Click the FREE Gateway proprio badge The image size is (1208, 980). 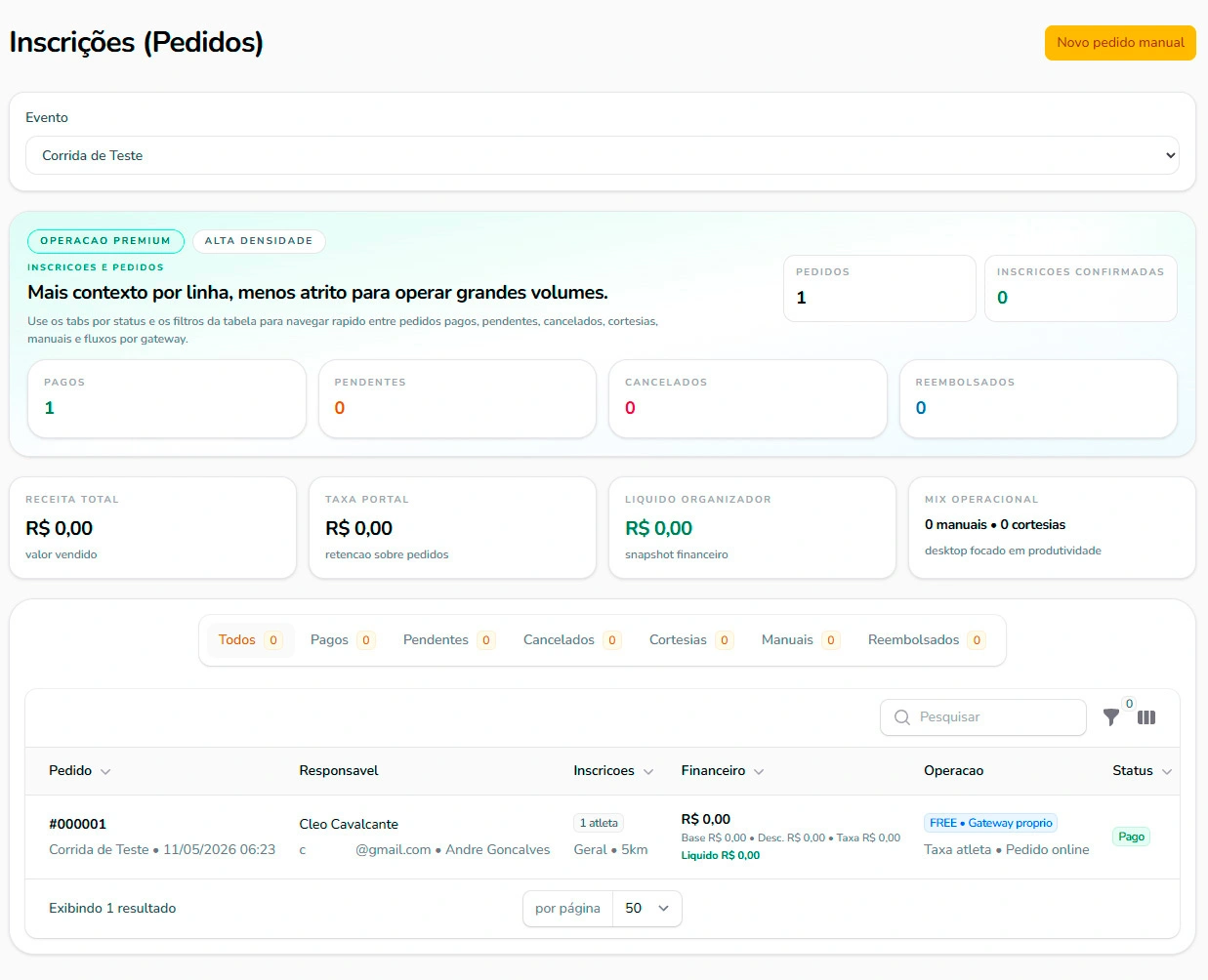[x=990, y=824]
